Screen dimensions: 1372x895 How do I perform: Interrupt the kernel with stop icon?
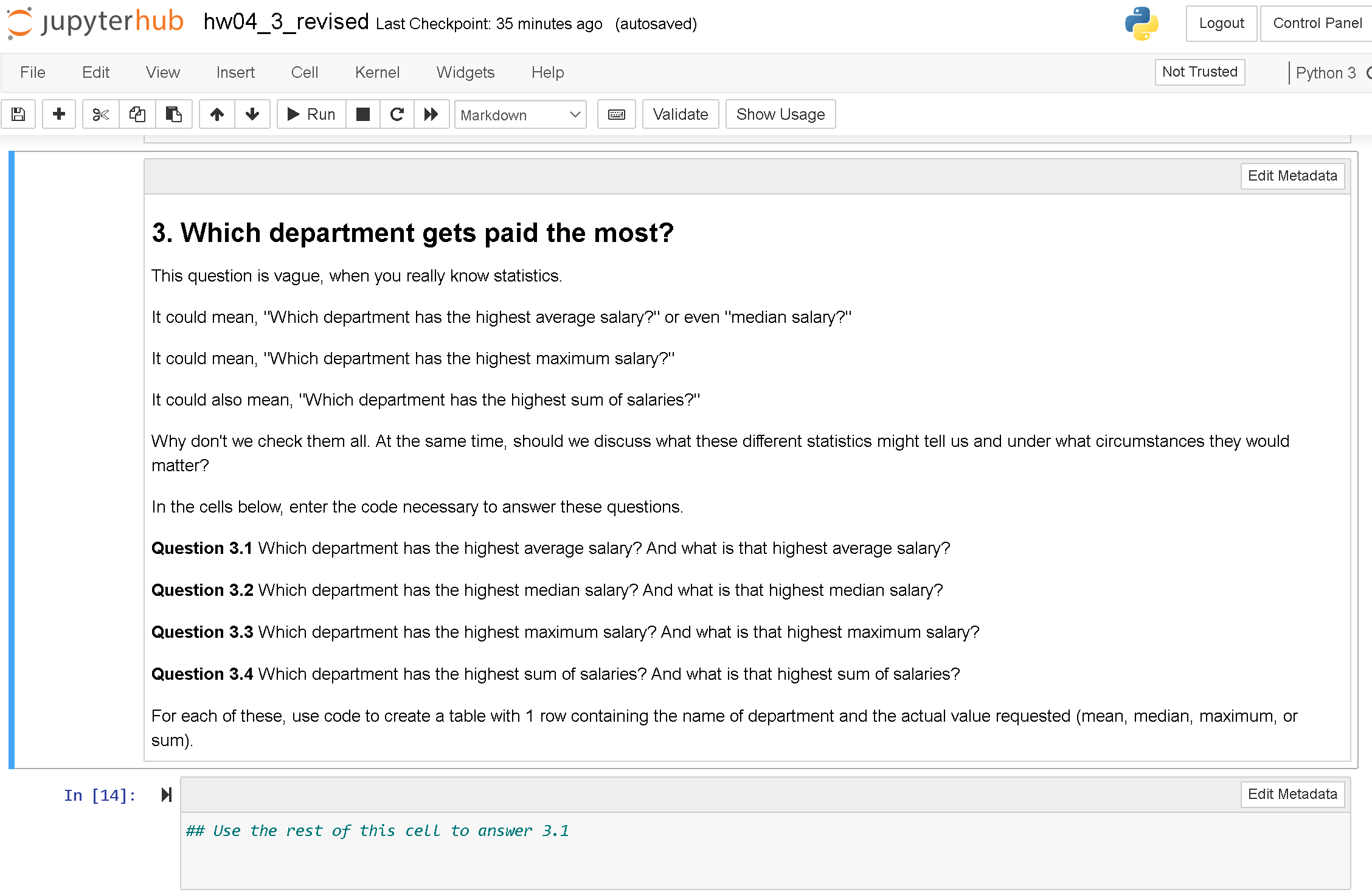[362, 114]
